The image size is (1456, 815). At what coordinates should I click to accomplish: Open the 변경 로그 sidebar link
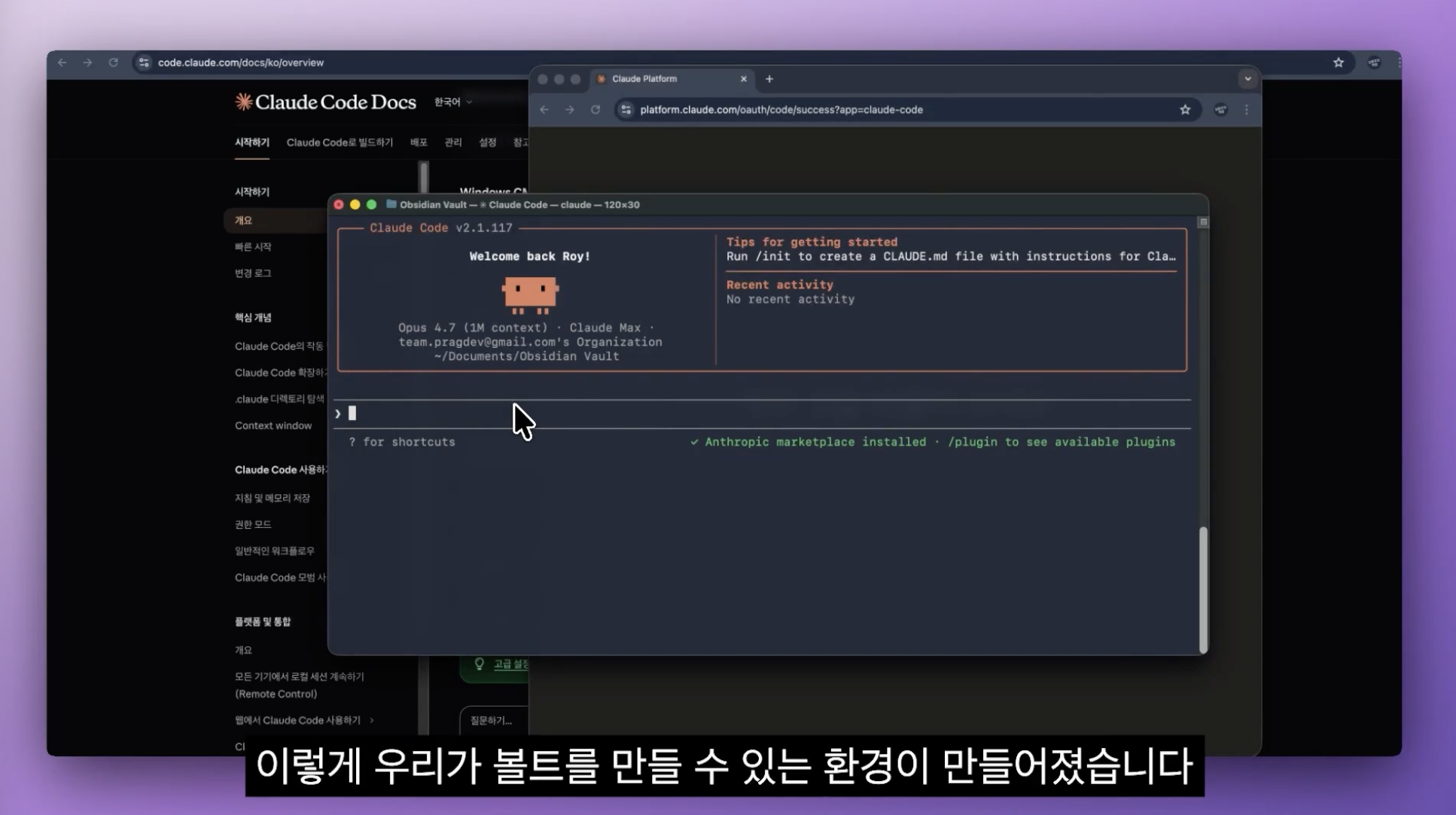pos(253,273)
